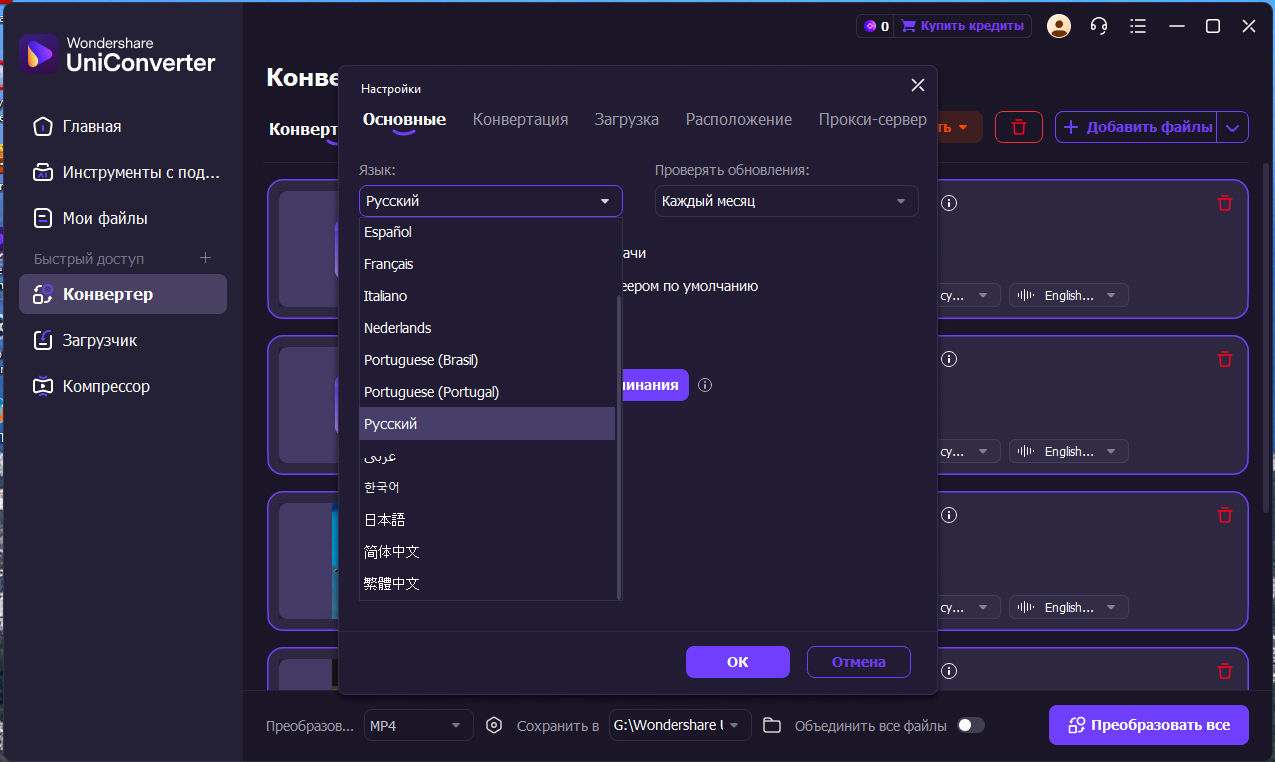Expand the update check frequency dropdown
This screenshot has height=762, width=1275.
pyautogui.click(x=786, y=201)
